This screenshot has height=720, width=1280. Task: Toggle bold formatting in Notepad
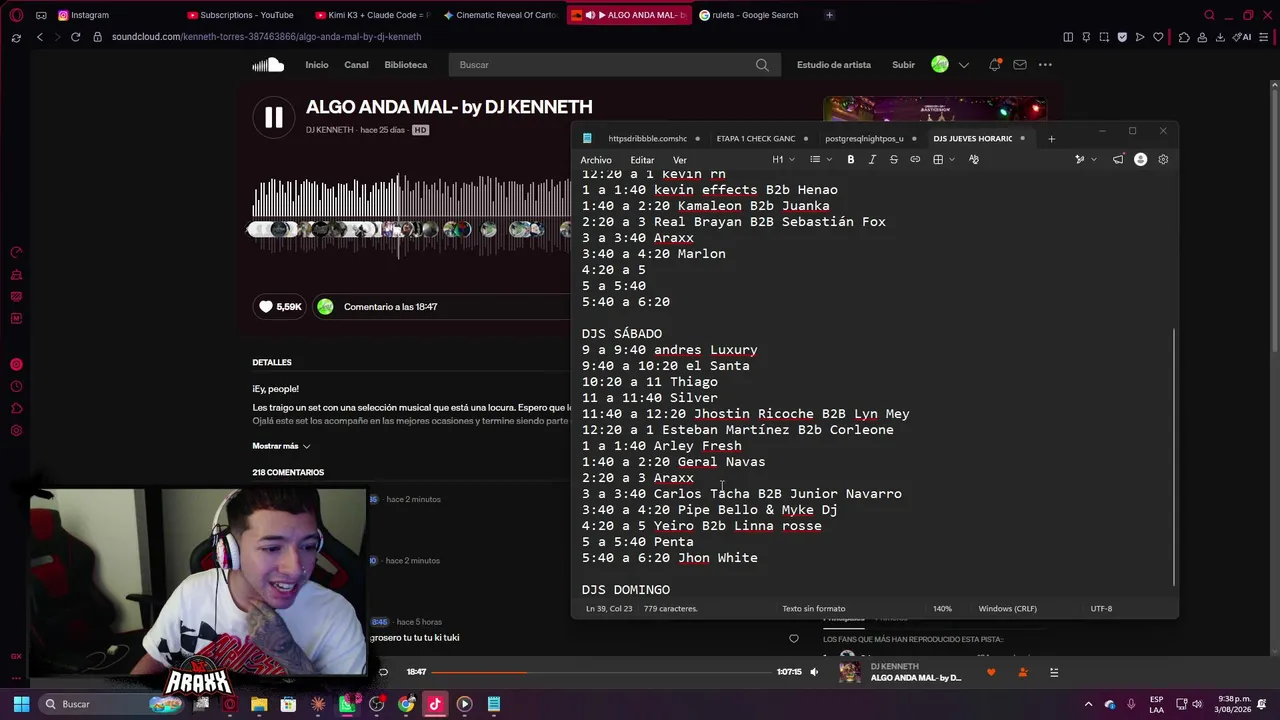[851, 160]
